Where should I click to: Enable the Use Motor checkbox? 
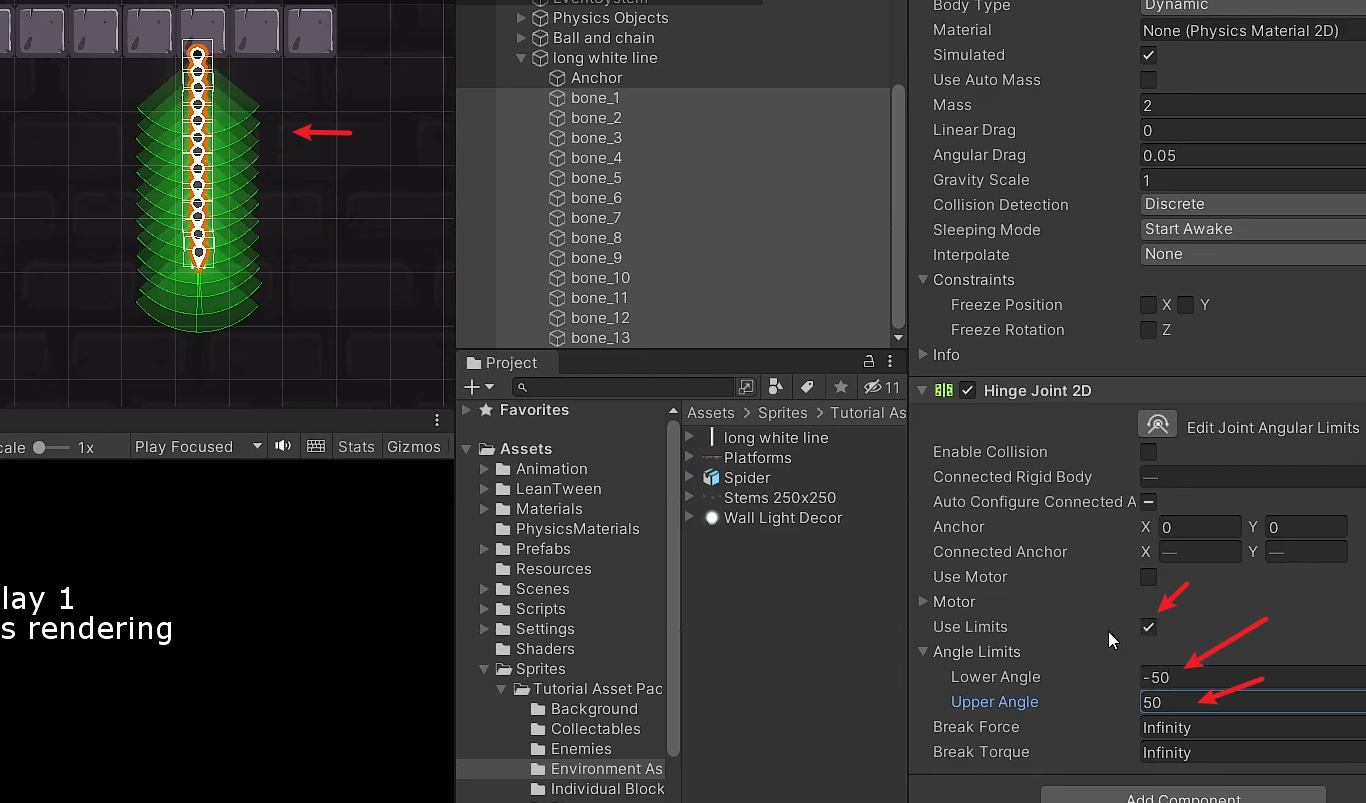(1148, 577)
